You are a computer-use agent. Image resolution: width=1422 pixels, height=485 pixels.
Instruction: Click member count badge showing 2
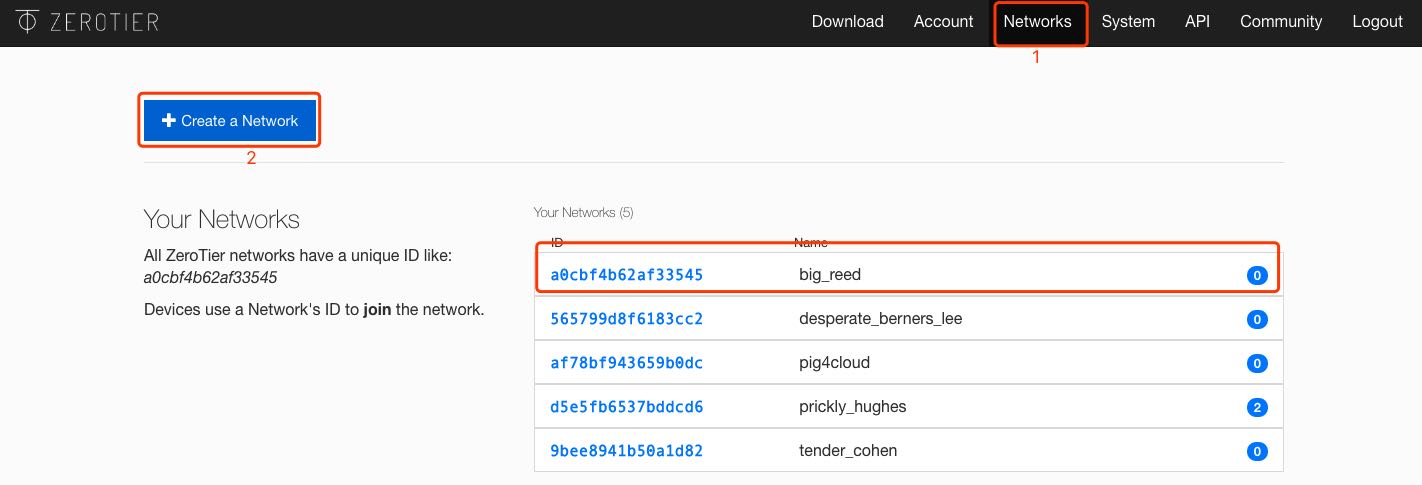pyautogui.click(x=1257, y=407)
